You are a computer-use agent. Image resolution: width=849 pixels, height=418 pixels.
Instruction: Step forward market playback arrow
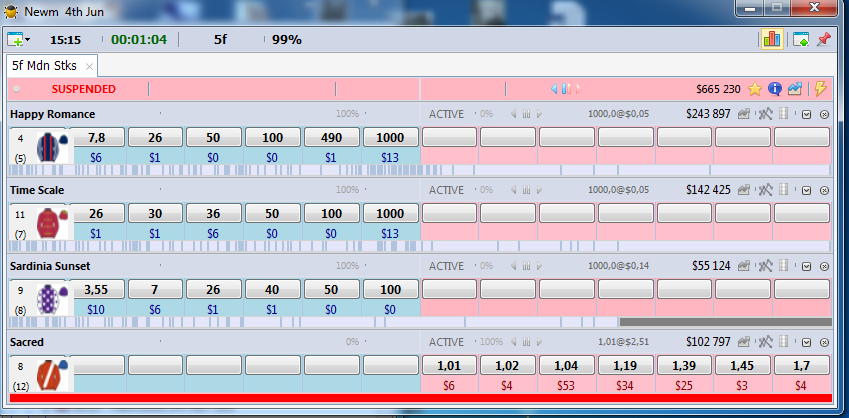pyautogui.click(x=579, y=89)
